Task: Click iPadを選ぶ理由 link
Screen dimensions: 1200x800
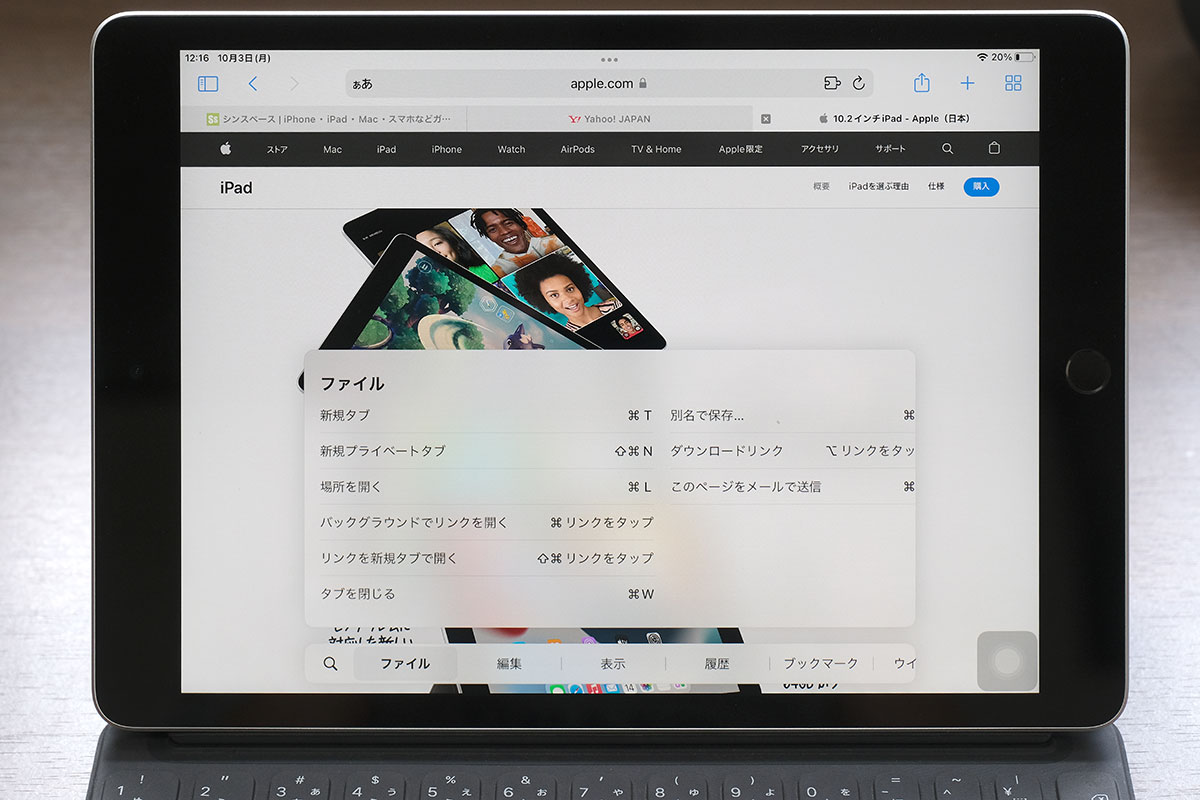Action: coord(879,187)
